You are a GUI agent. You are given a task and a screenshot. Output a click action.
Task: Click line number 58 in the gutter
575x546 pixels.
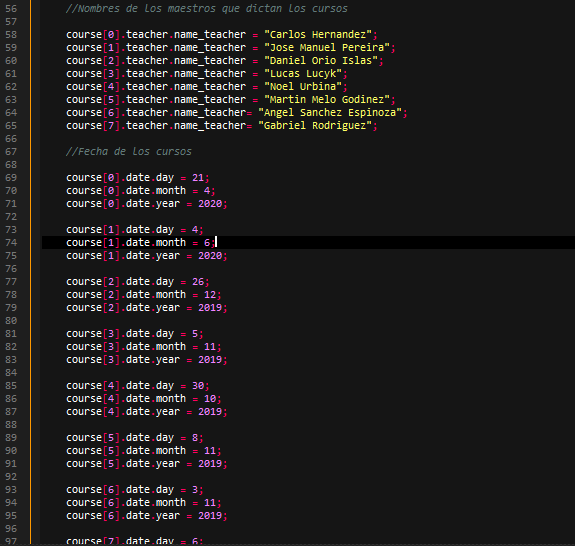(11, 34)
